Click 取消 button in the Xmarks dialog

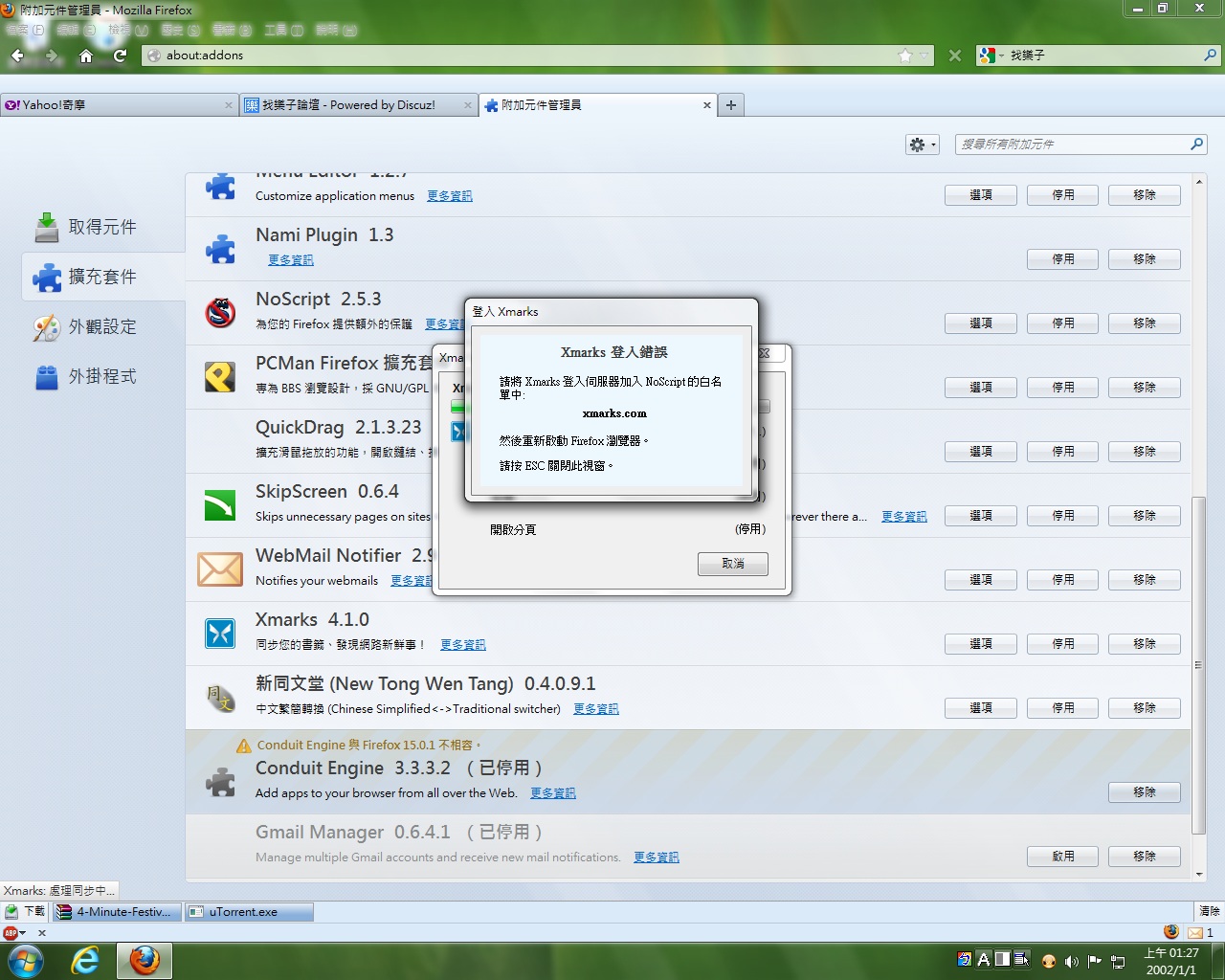732,564
